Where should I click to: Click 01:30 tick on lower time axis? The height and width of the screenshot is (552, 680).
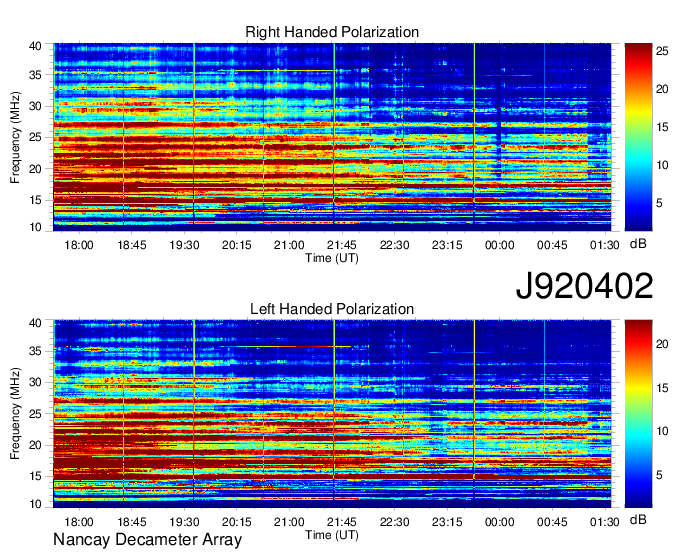click(605, 522)
